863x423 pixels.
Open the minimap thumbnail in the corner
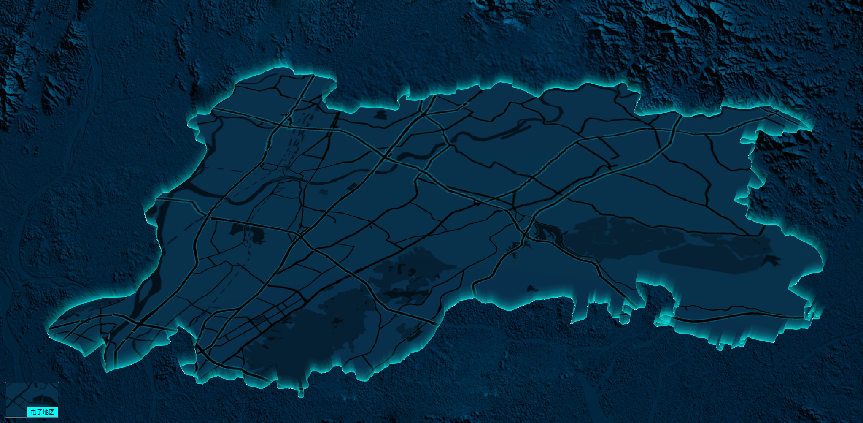31,399
